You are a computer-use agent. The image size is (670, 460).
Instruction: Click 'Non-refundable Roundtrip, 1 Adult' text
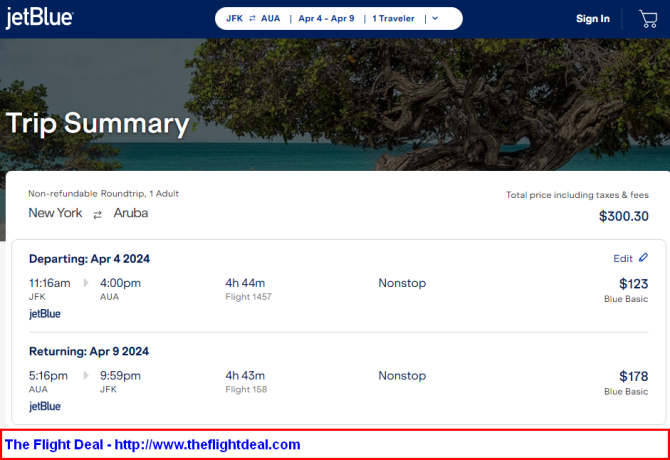[x=103, y=194]
